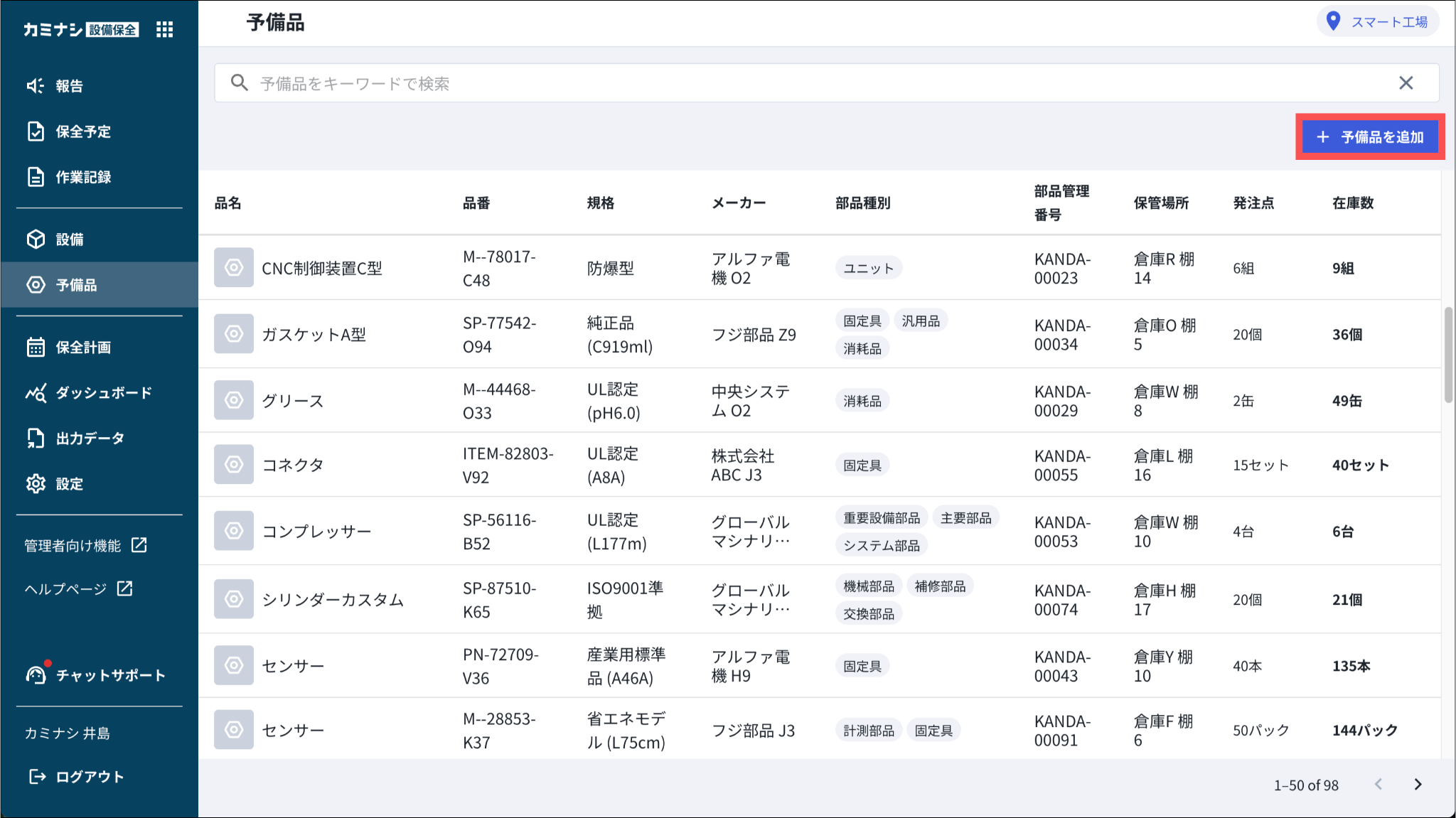
Task: Click the table vertical scrollbar
Action: coord(1448,355)
